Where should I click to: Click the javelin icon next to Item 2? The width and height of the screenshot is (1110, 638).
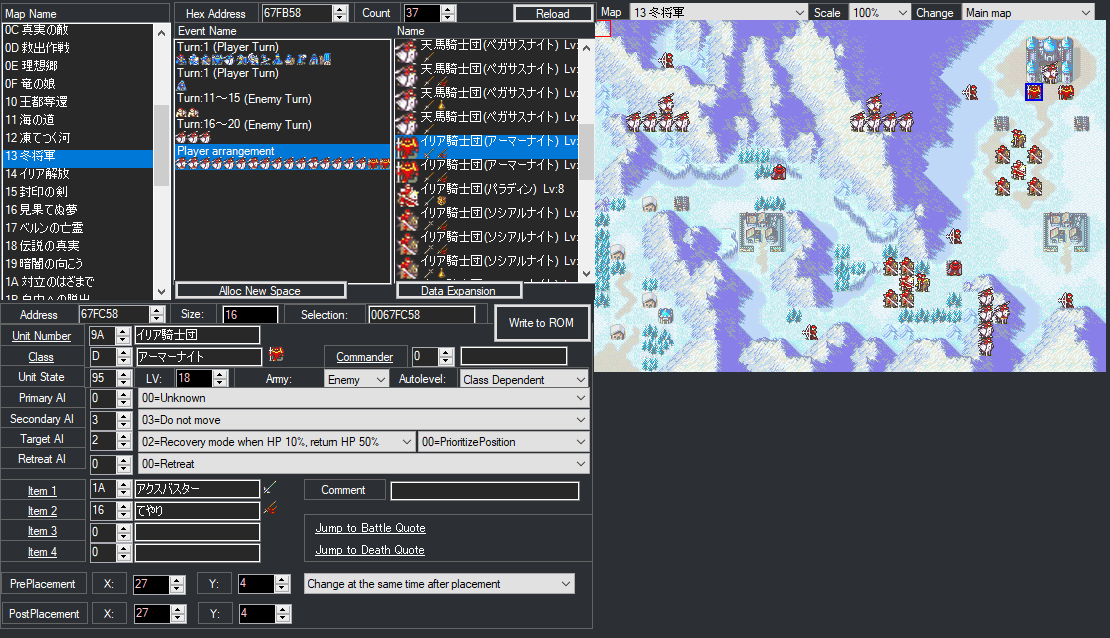click(x=268, y=511)
